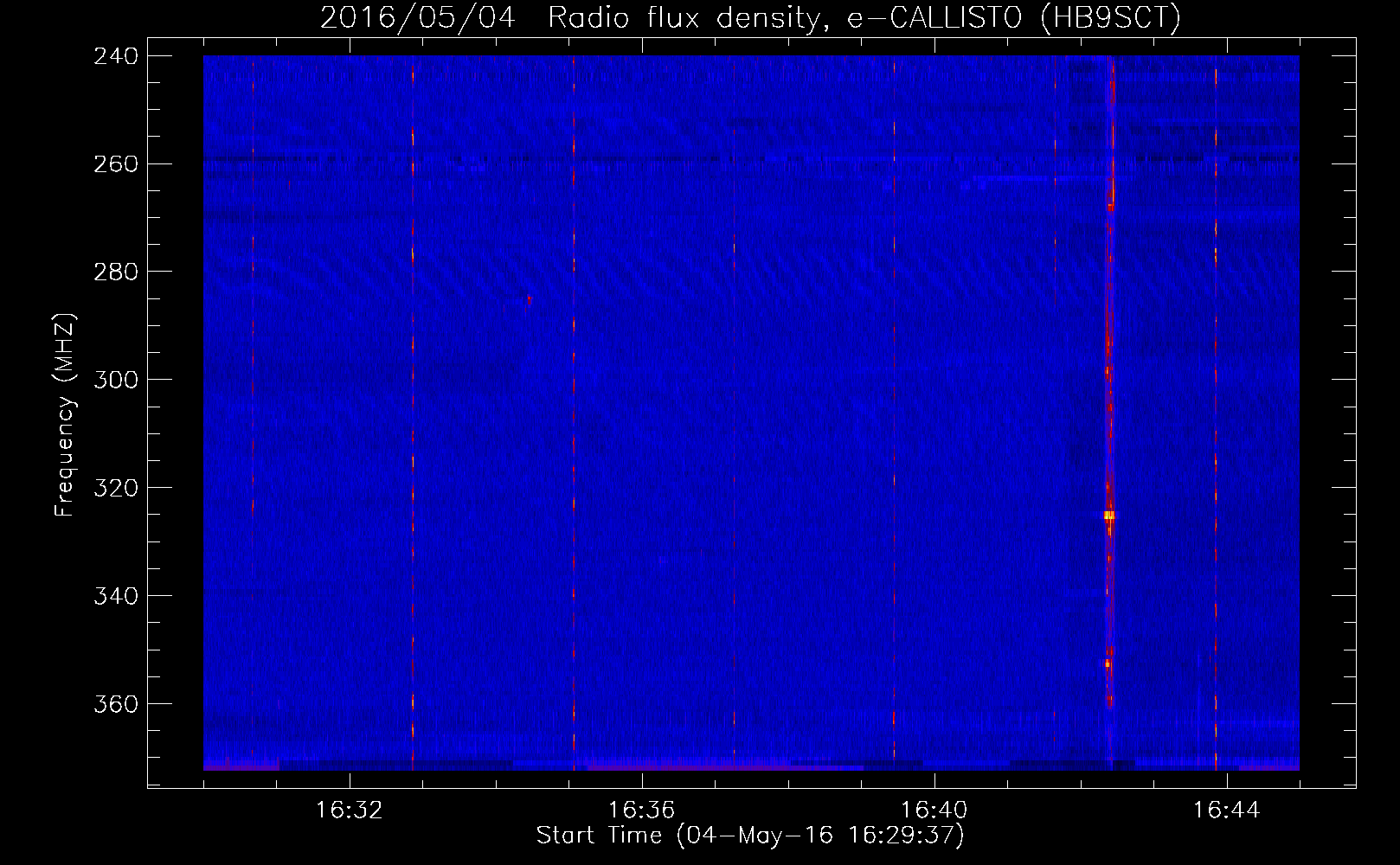Click the plot title '2016/05/04 Radio flux density, e-CALLISTO (HB9SCT)'
Viewport: 1400px width, 865px height.
[750, 18]
